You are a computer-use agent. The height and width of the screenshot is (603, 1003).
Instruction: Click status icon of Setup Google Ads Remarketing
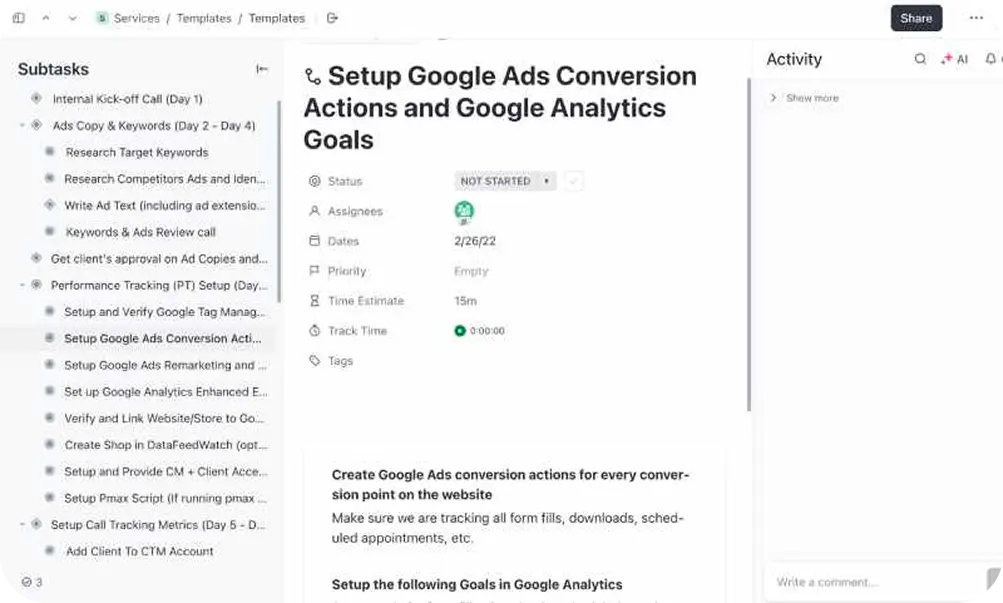coord(49,364)
